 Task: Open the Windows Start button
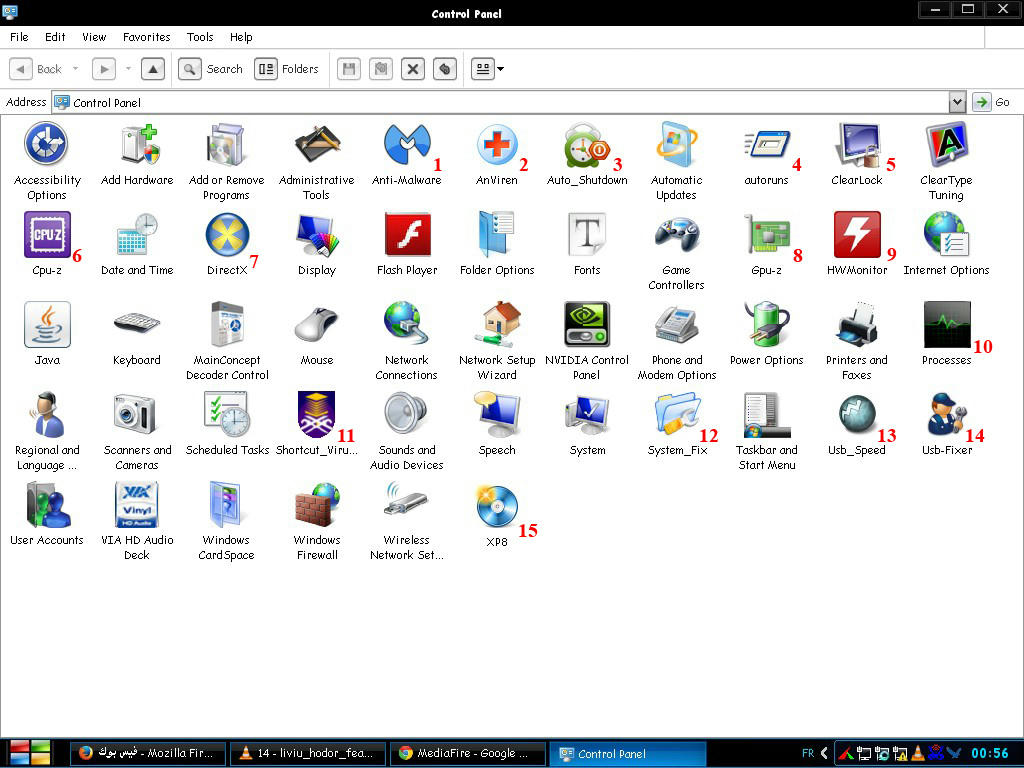tap(30, 753)
